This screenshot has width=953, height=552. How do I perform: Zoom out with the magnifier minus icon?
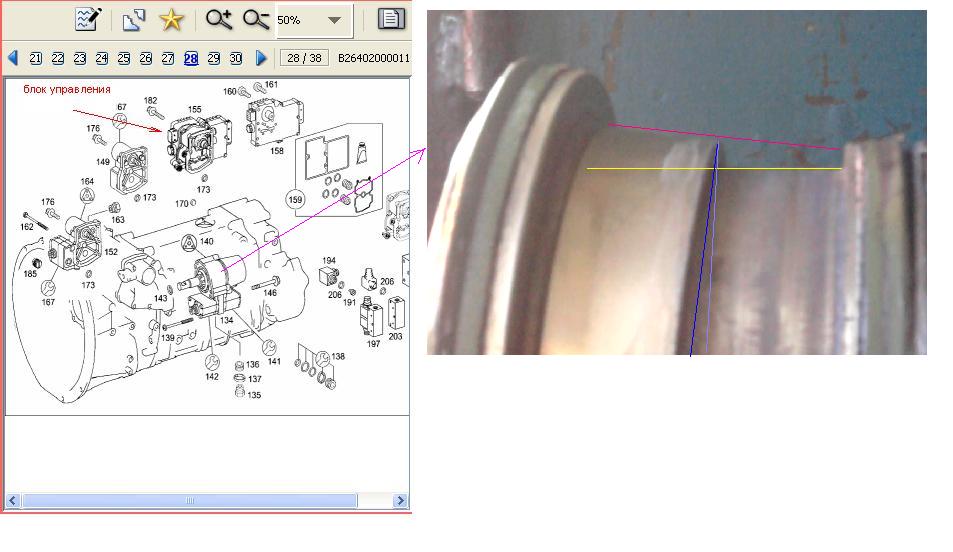point(255,19)
